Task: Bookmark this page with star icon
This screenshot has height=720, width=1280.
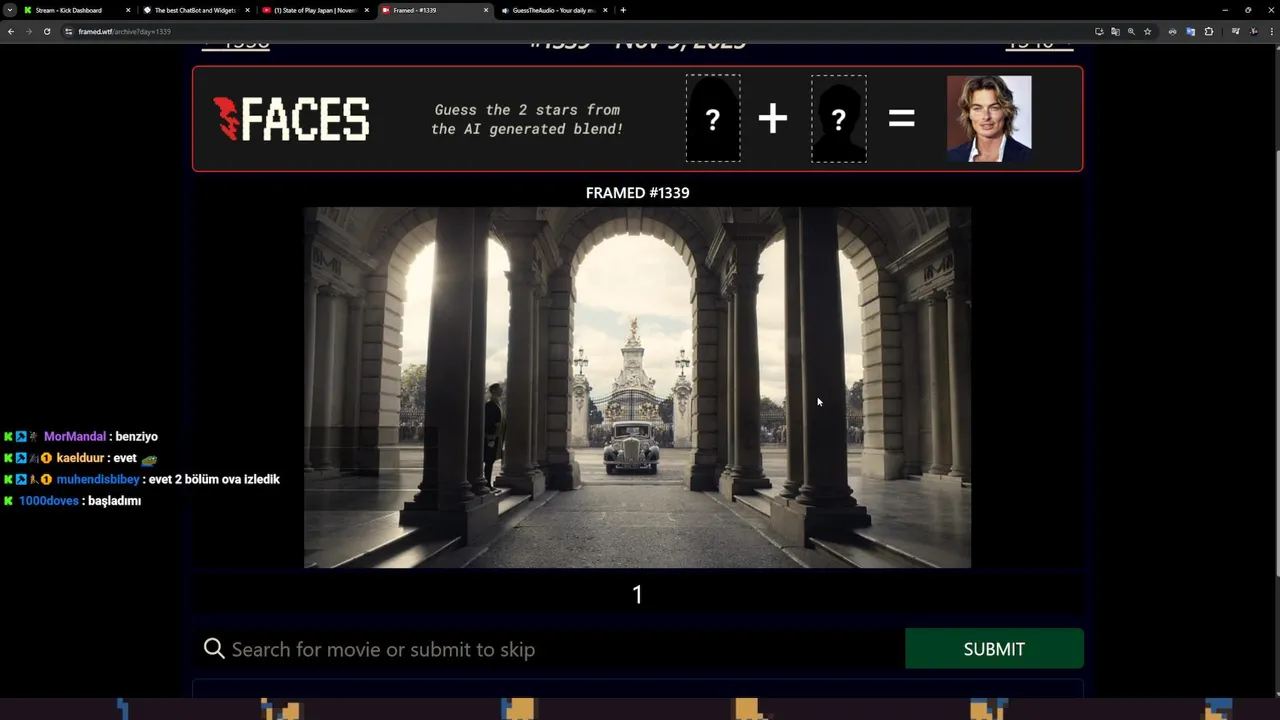Action: 1147,31
